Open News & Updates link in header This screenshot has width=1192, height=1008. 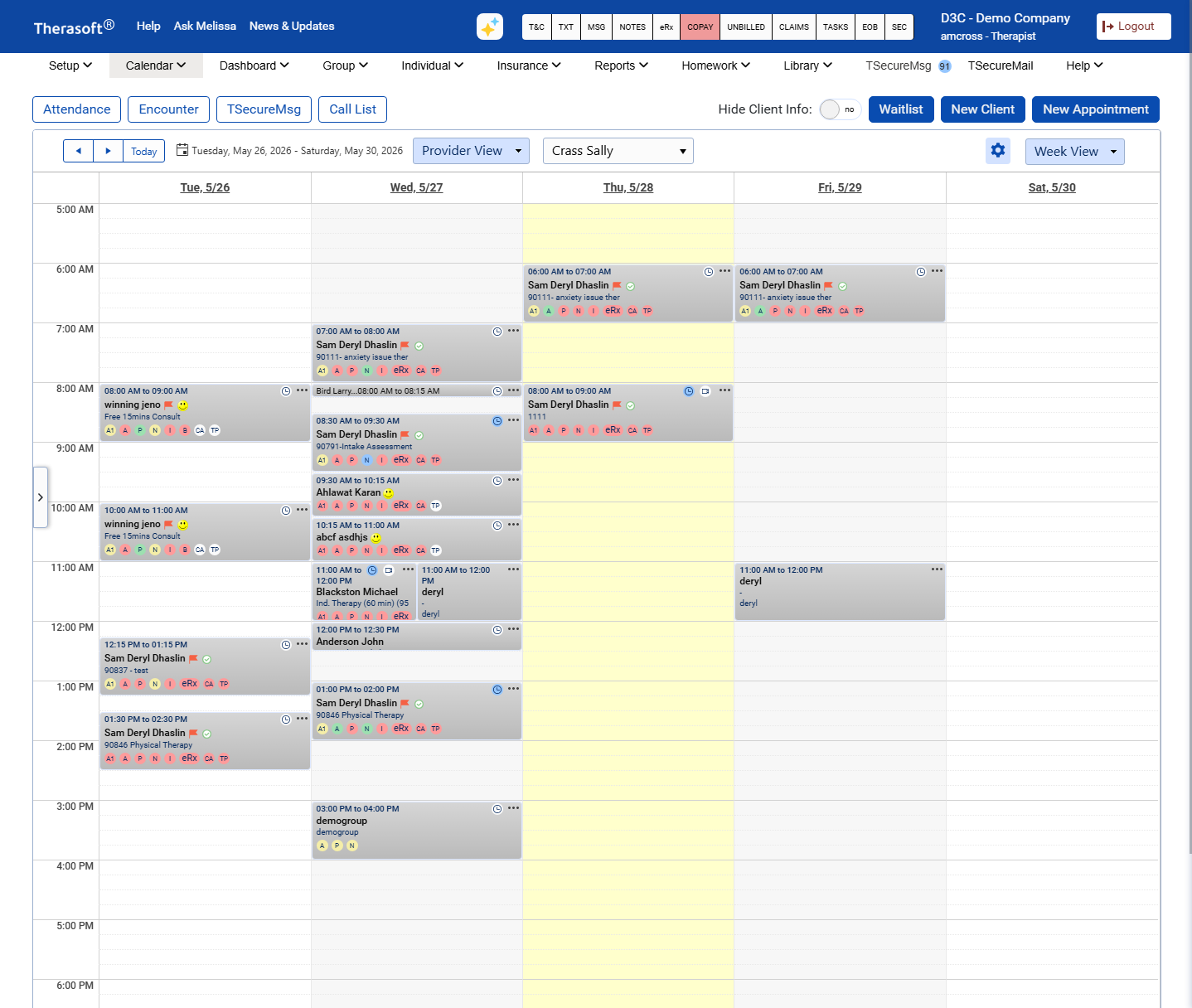point(292,26)
